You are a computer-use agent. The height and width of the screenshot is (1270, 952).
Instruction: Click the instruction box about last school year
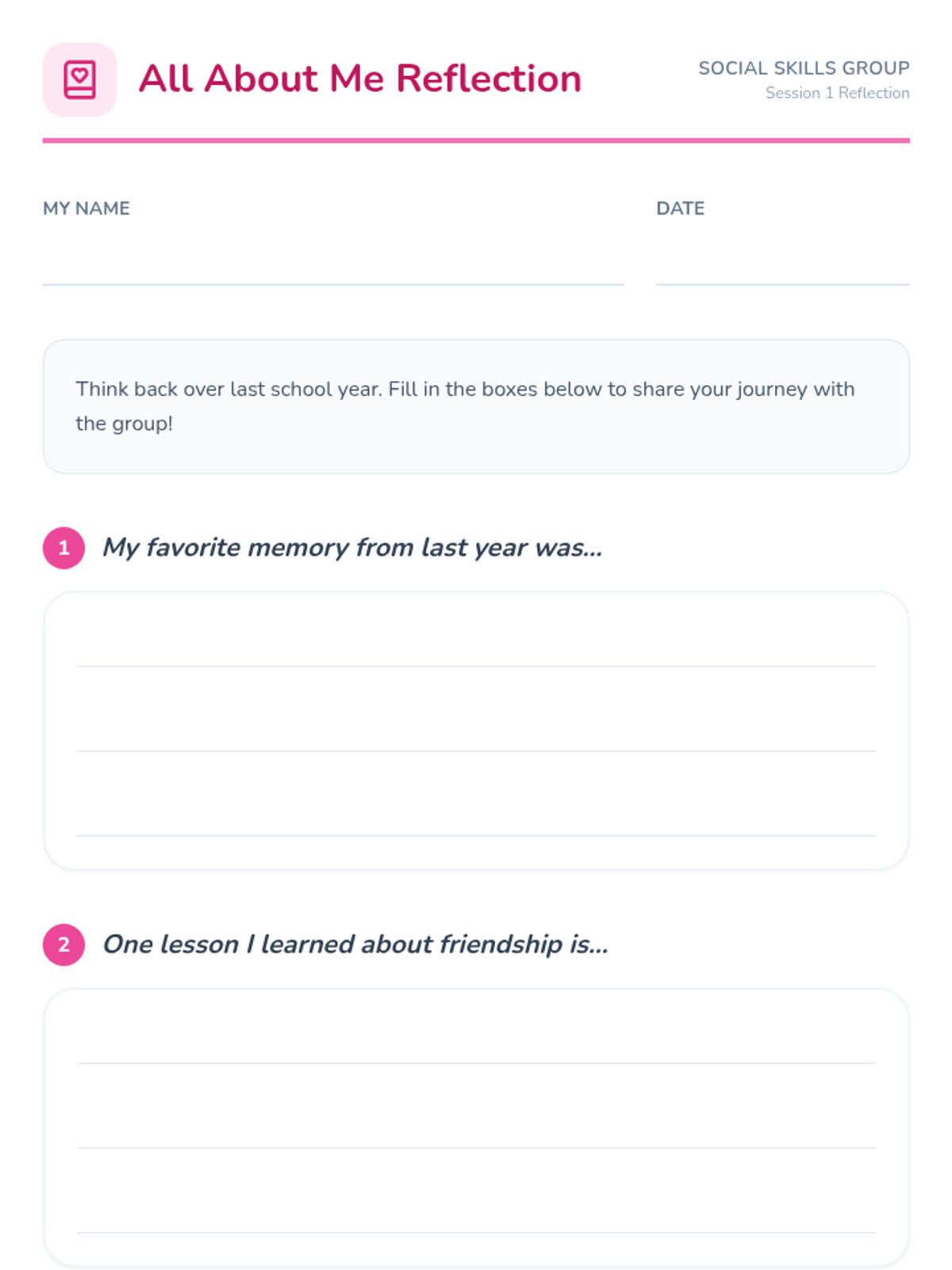pyautogui.click(x=476, y=406)
